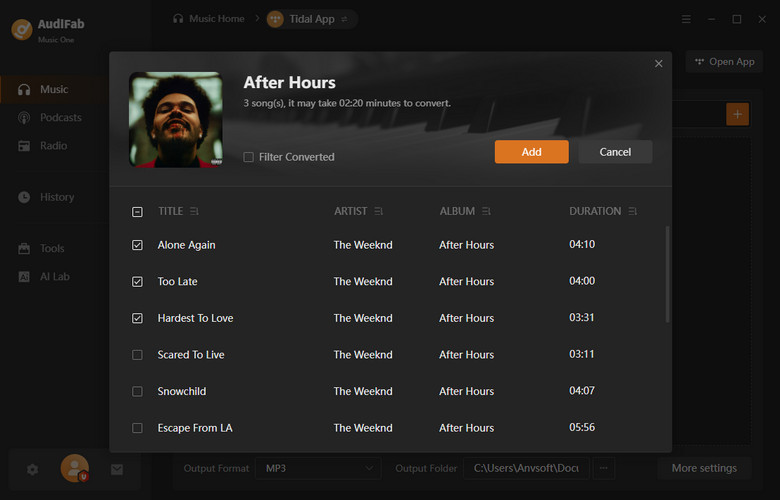
Task: Open the Tools section
Action: click(54, 248)
